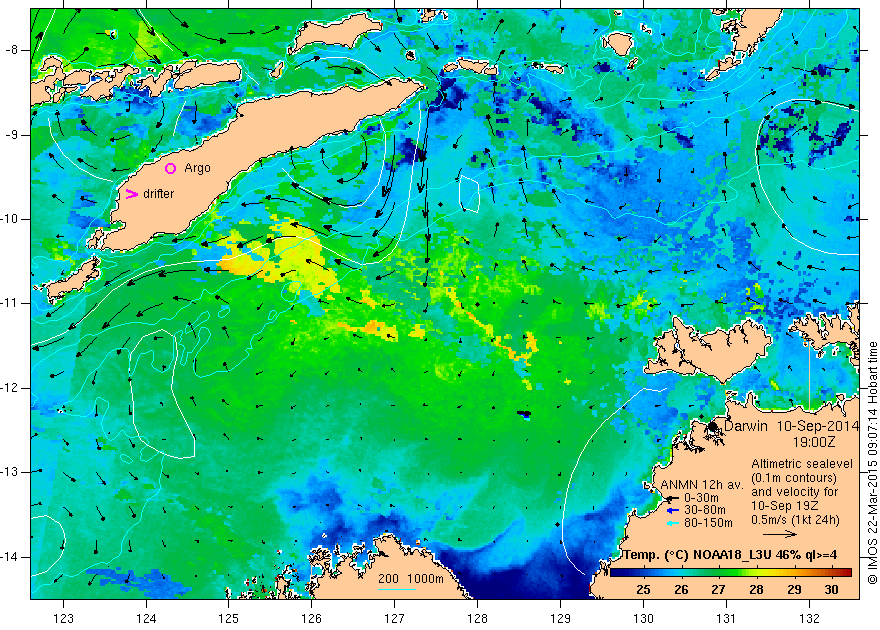The width and height of the screenshot is (880, 630).
Task: Click the dark red end of temperature colorbar
Action: [847, 572]
